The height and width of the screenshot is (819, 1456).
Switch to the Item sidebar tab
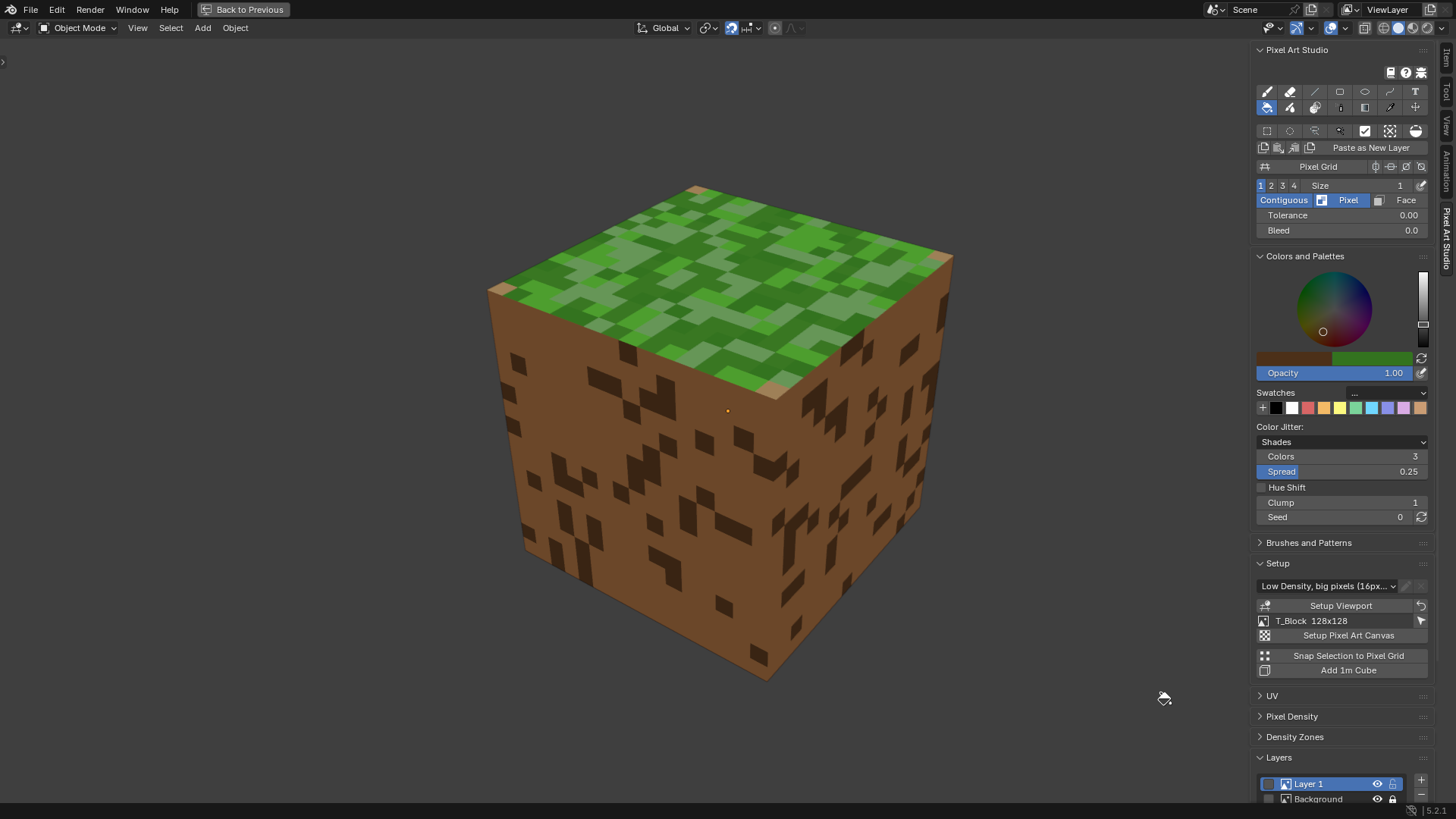tap(1447, 58)
